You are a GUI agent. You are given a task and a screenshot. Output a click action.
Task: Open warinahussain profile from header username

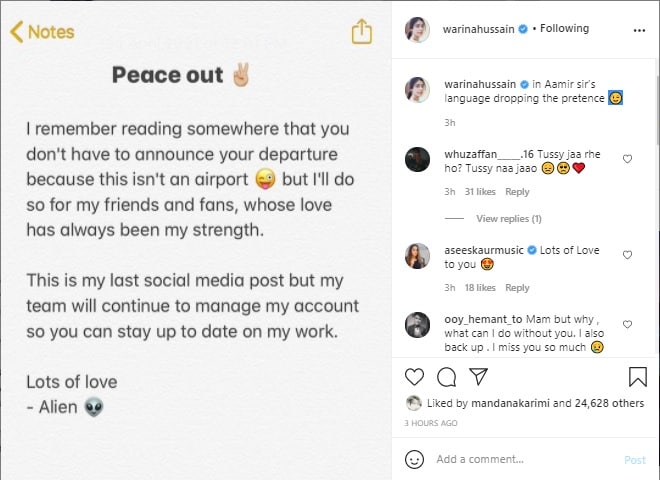pos(478,29)
